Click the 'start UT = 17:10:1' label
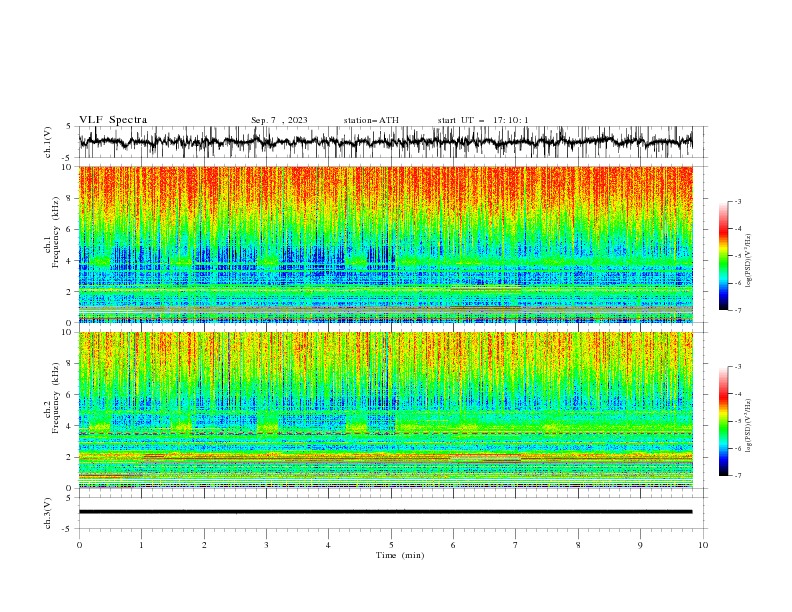The image size is (792, 612). pos(483,120)
